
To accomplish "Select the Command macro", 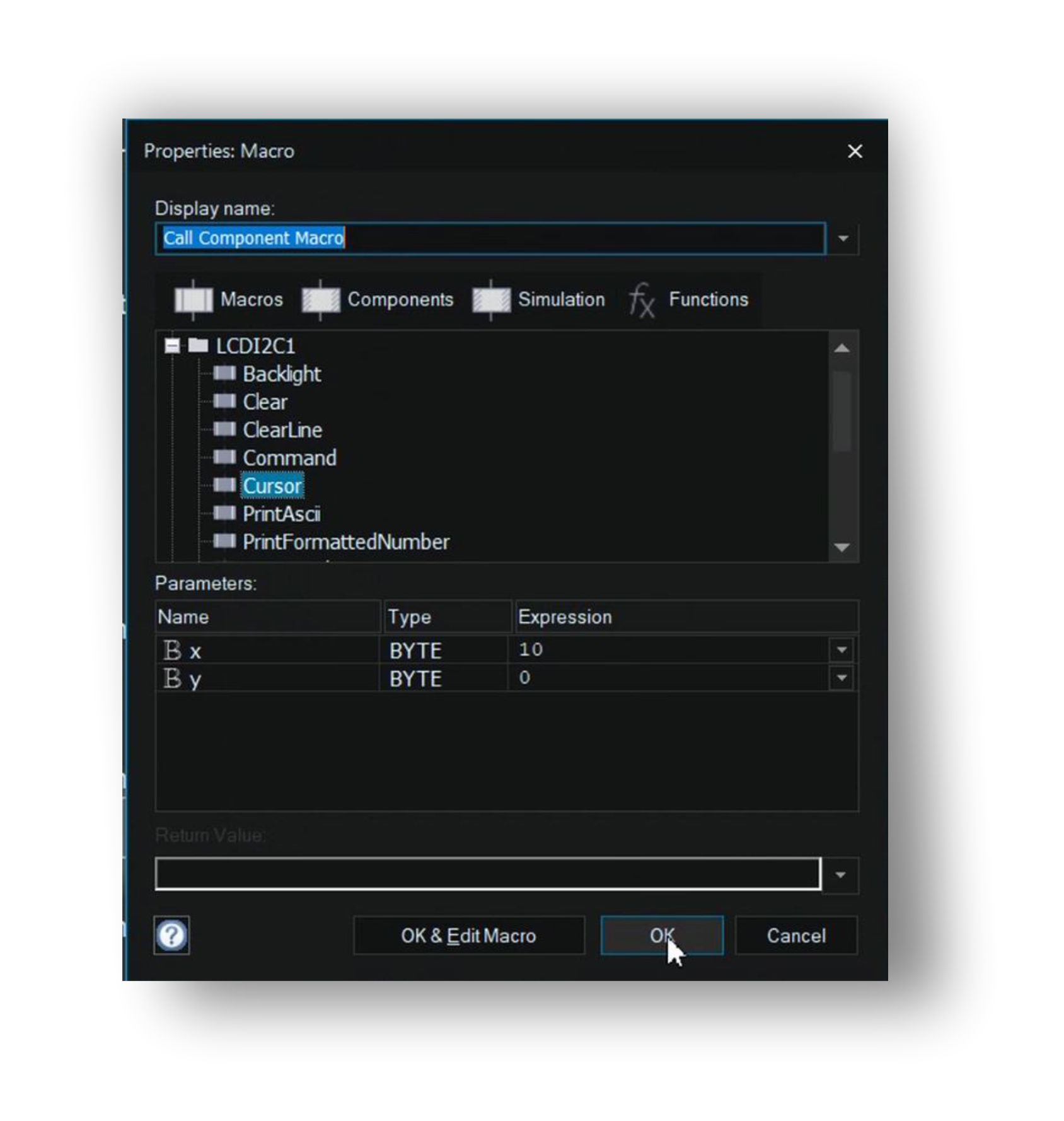I will (x=289, y=458).
